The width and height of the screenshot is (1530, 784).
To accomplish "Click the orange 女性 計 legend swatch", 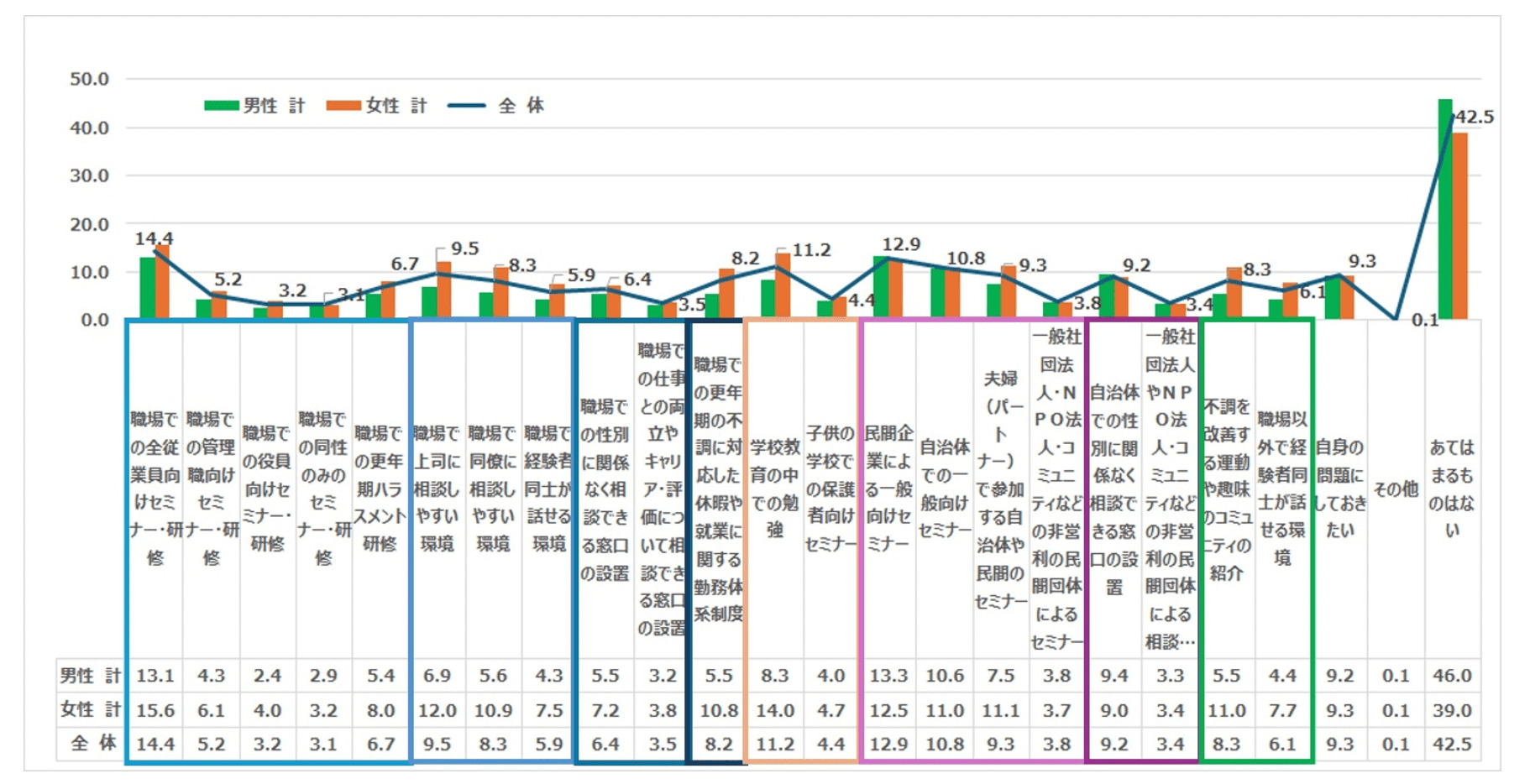I will coord(343,106).
